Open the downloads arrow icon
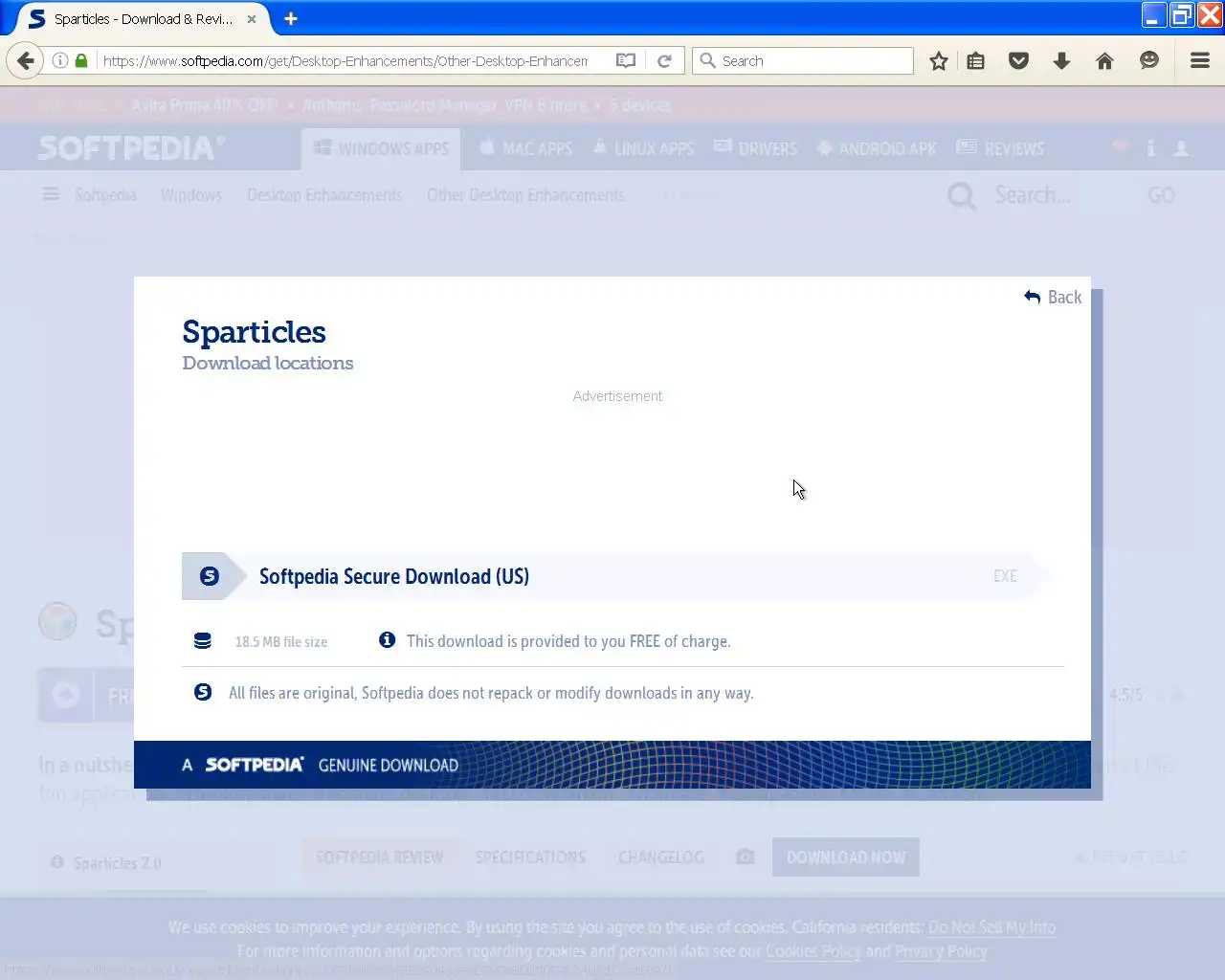 1061,60
